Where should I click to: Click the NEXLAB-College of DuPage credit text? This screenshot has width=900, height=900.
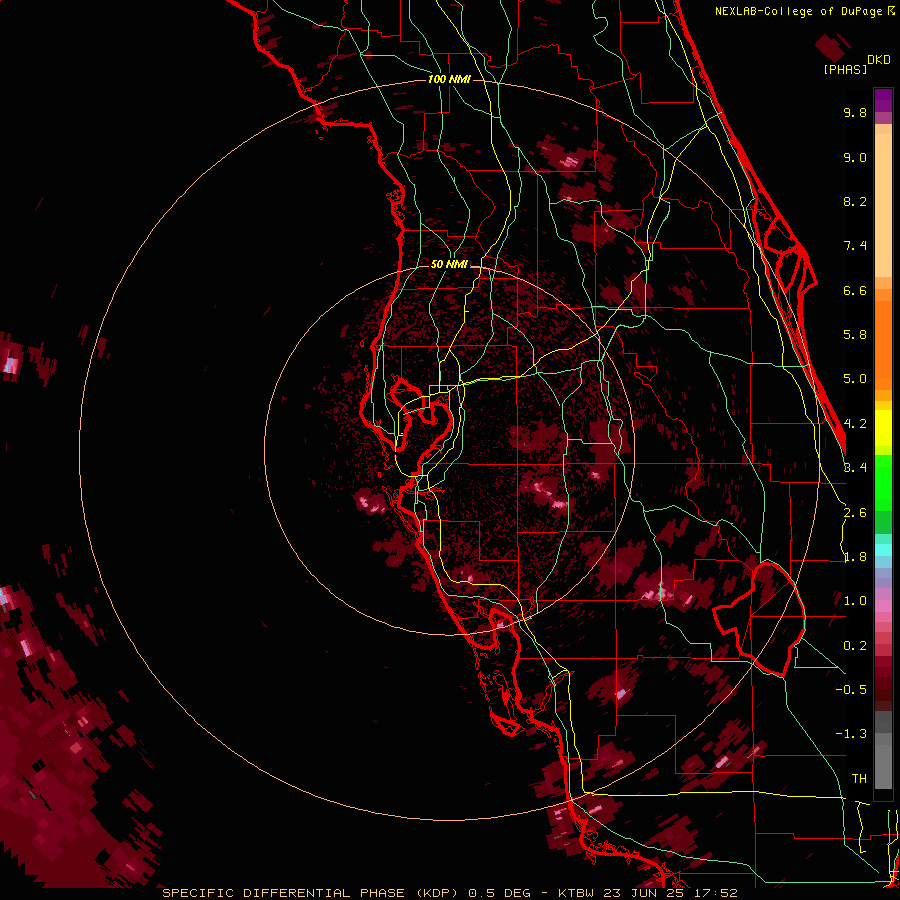tap(804, 11)
